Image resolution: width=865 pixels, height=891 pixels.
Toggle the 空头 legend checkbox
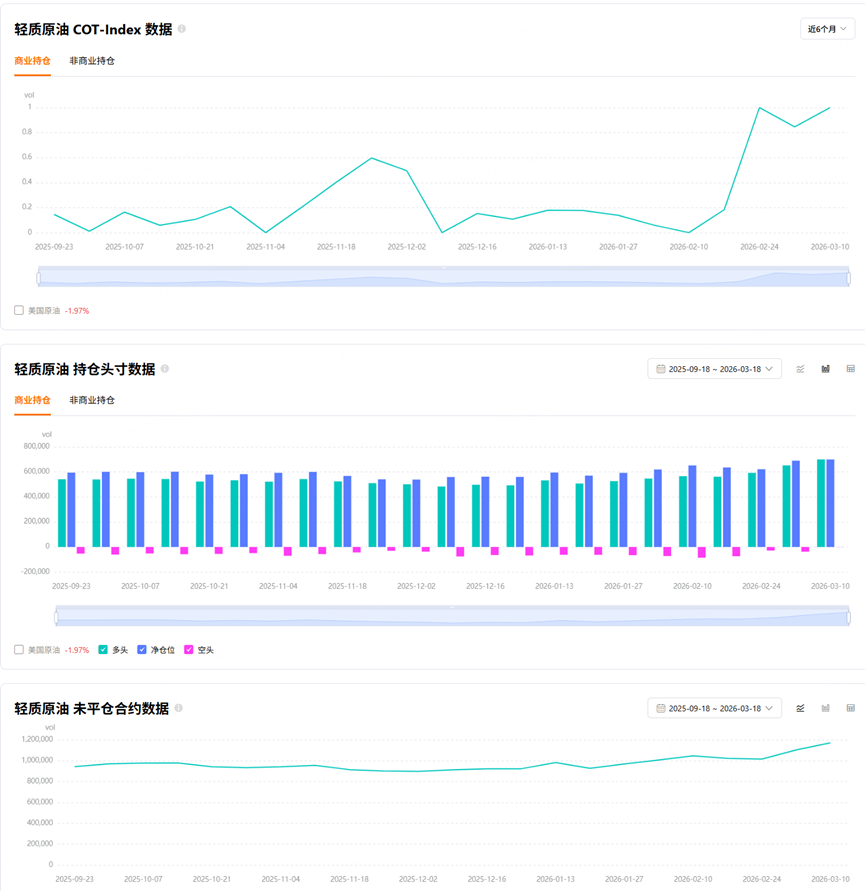tap(189, 649)
